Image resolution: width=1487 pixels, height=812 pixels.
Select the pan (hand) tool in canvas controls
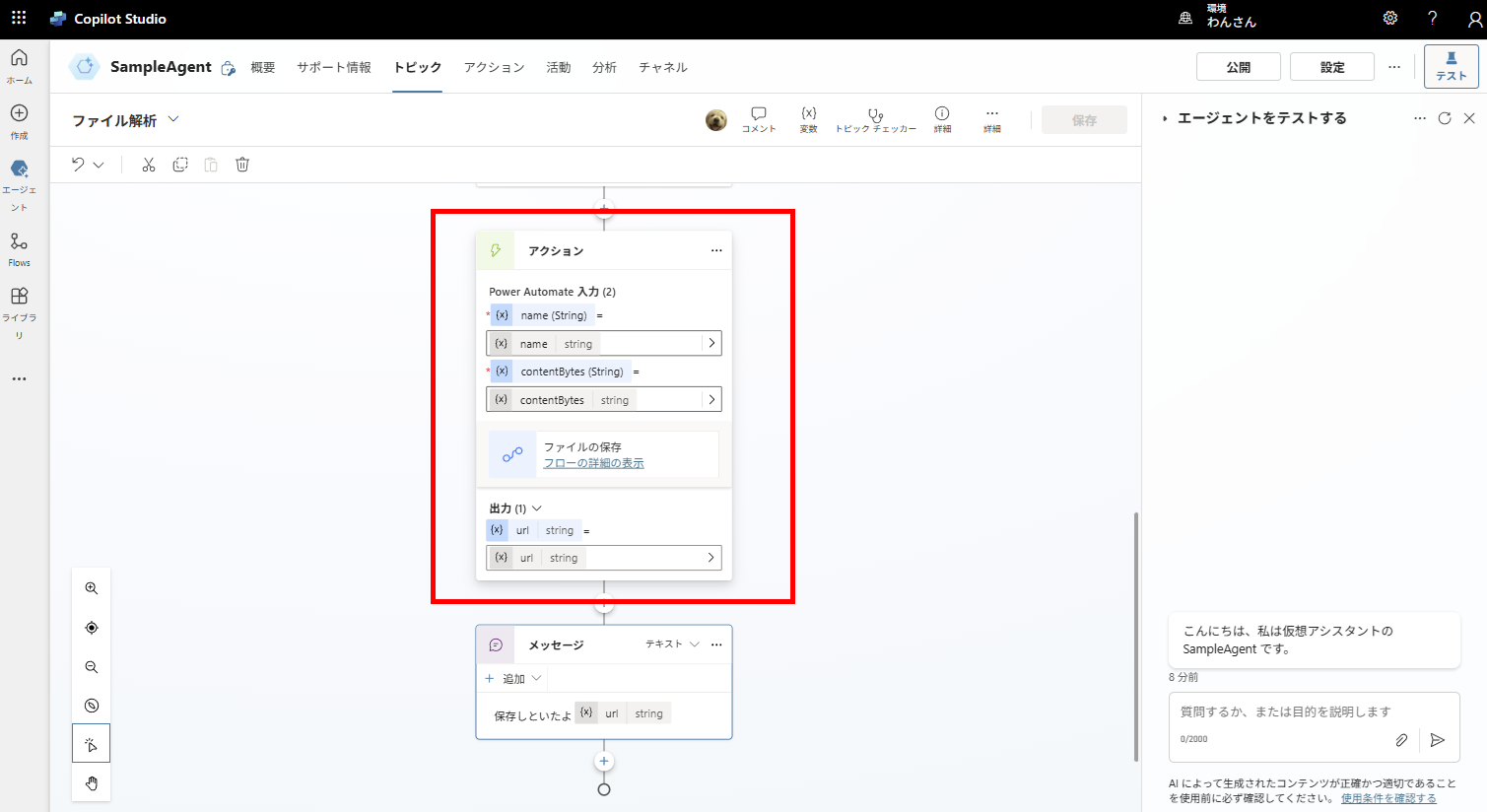[91, 783]
